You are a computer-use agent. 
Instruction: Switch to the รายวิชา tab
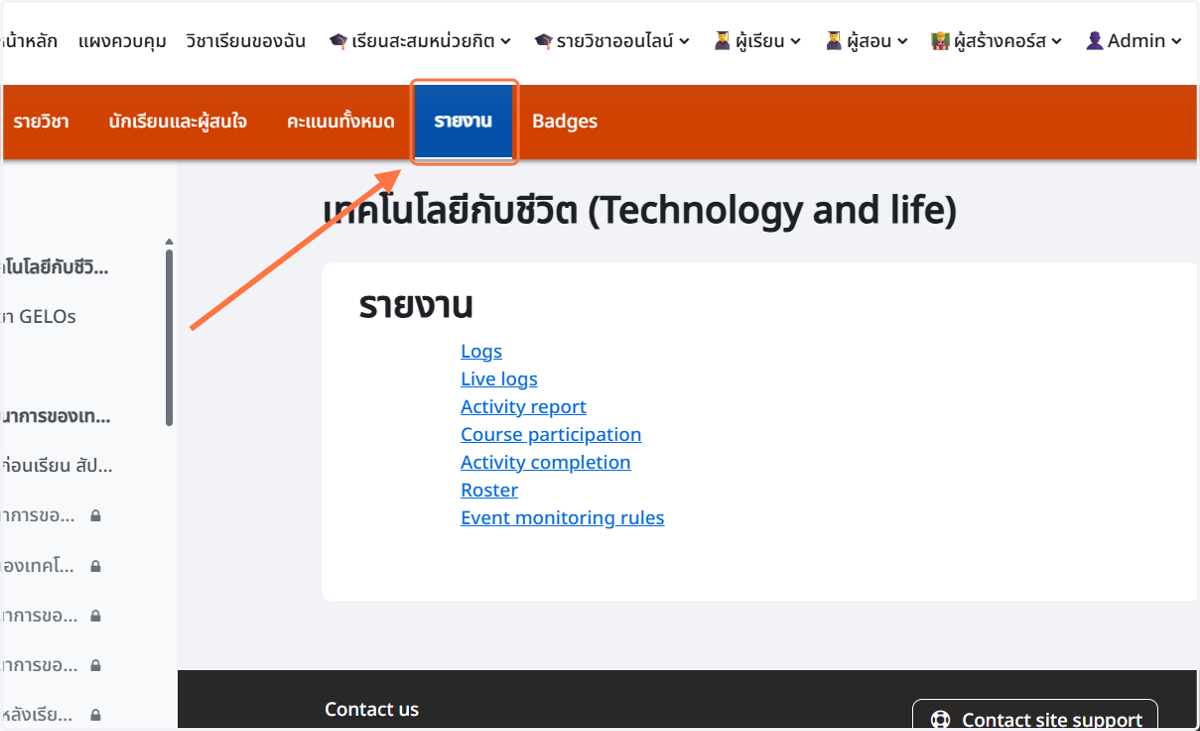point(41,122)
